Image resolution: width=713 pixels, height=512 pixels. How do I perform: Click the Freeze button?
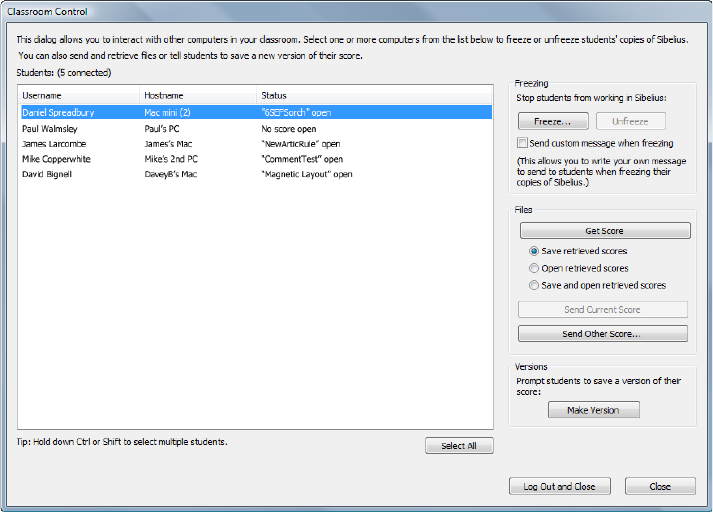pos(553,122)
